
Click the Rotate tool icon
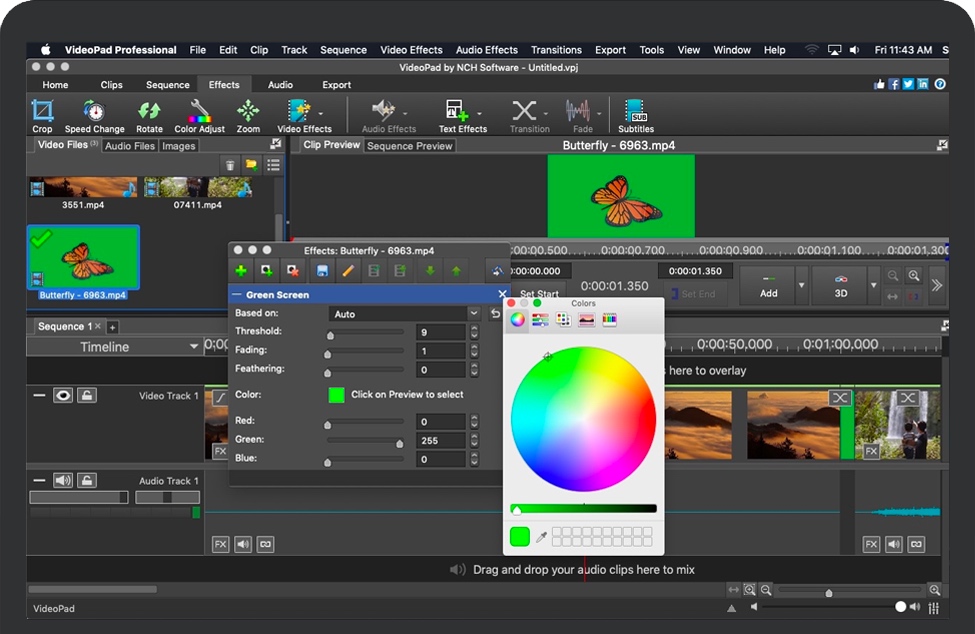[149, 114]
